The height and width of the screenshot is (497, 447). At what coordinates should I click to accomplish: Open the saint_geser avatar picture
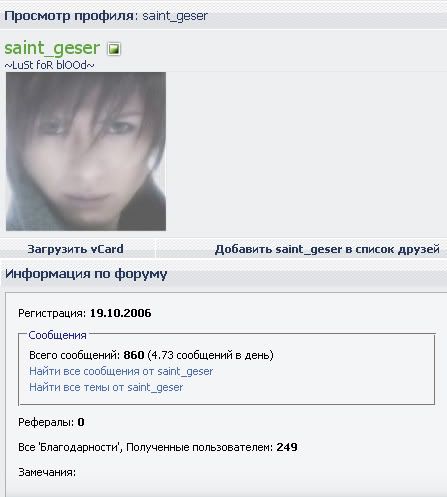[86, 151]
